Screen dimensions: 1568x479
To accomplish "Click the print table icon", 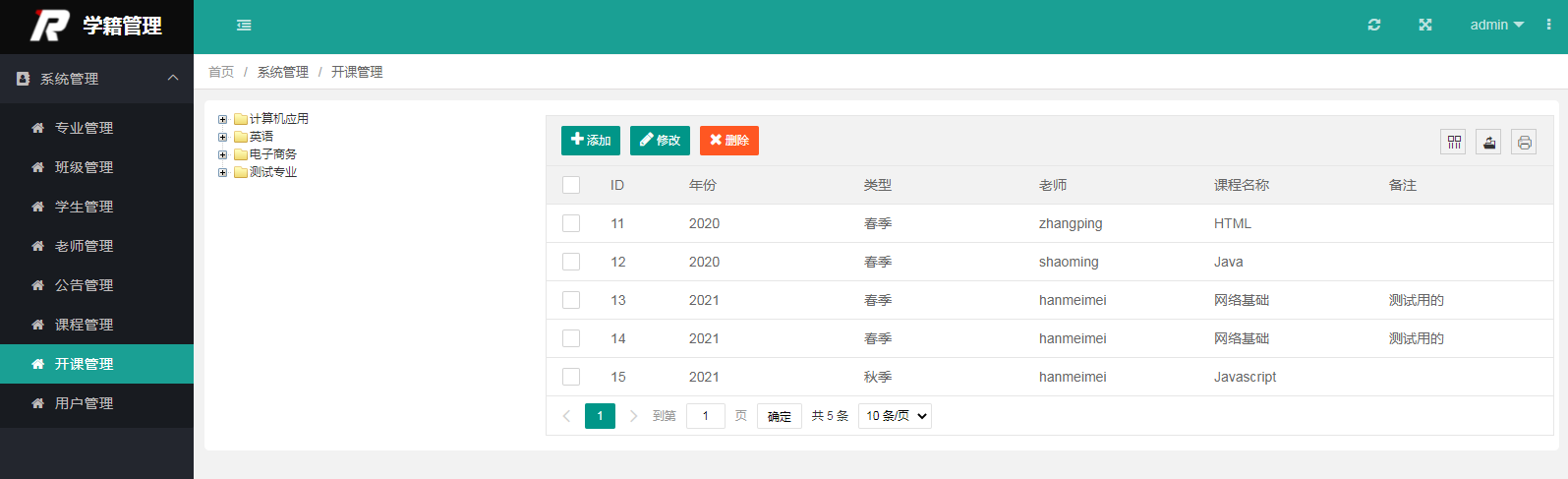I will click(x=1524, y=142).
